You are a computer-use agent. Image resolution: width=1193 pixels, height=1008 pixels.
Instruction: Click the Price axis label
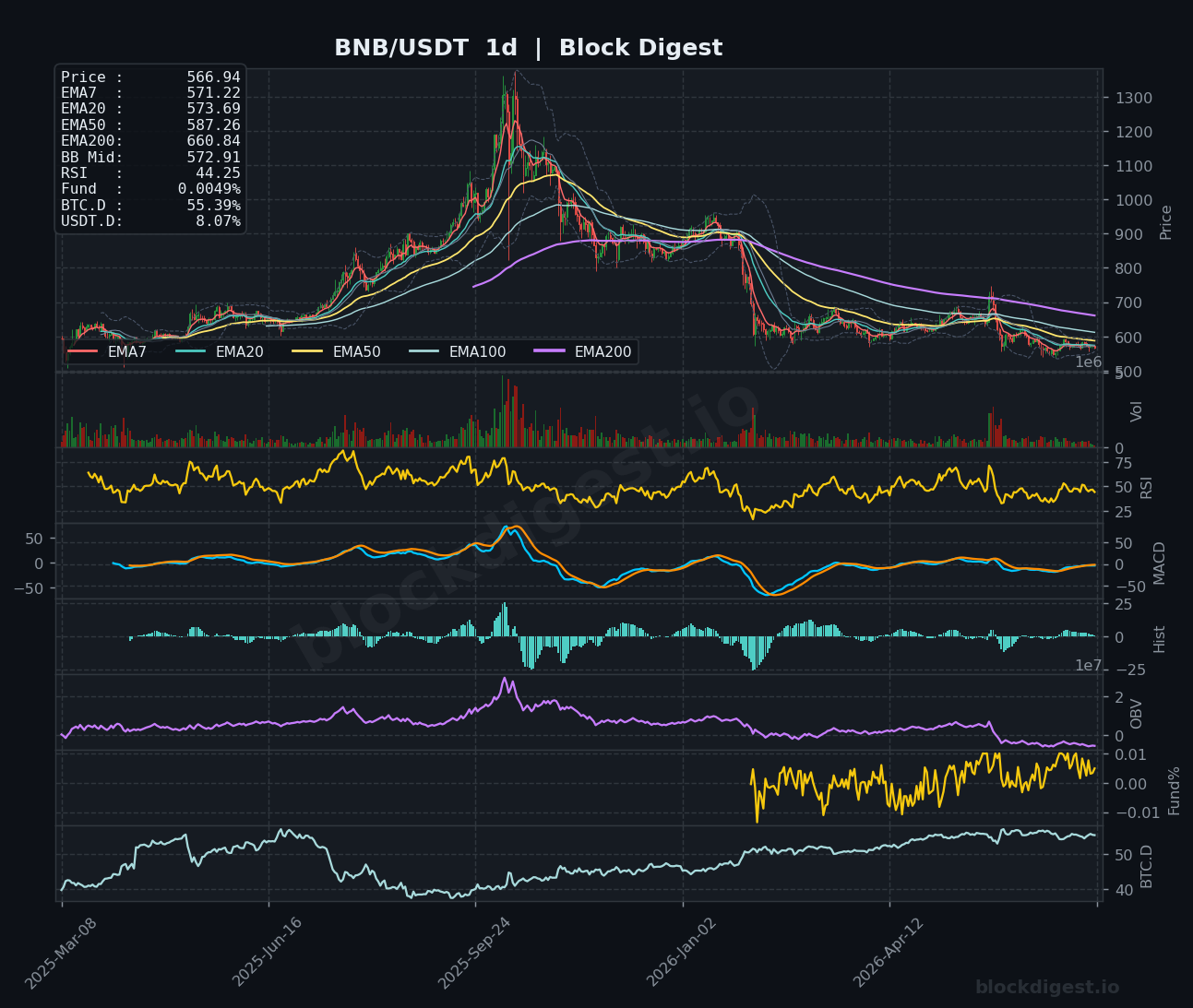click(x=1166, y=222)
